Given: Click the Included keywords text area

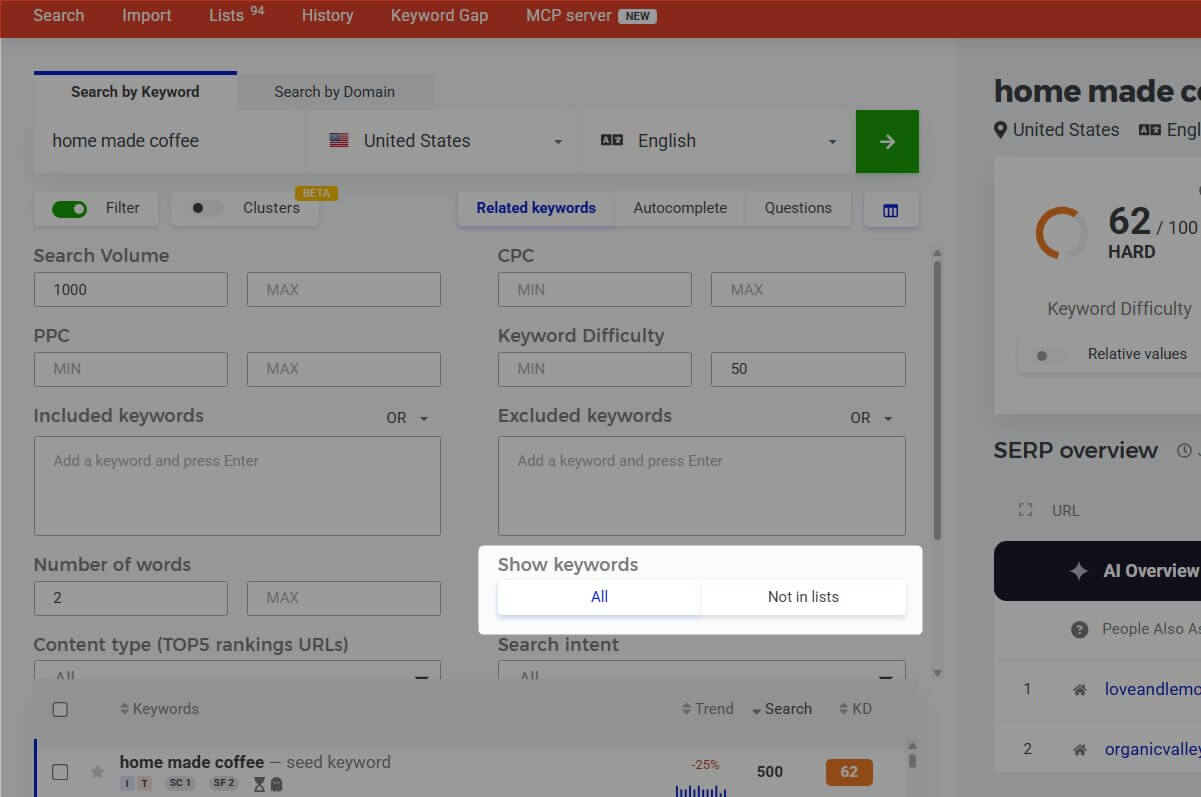Looking at the screenshot, I should (237, 486).
